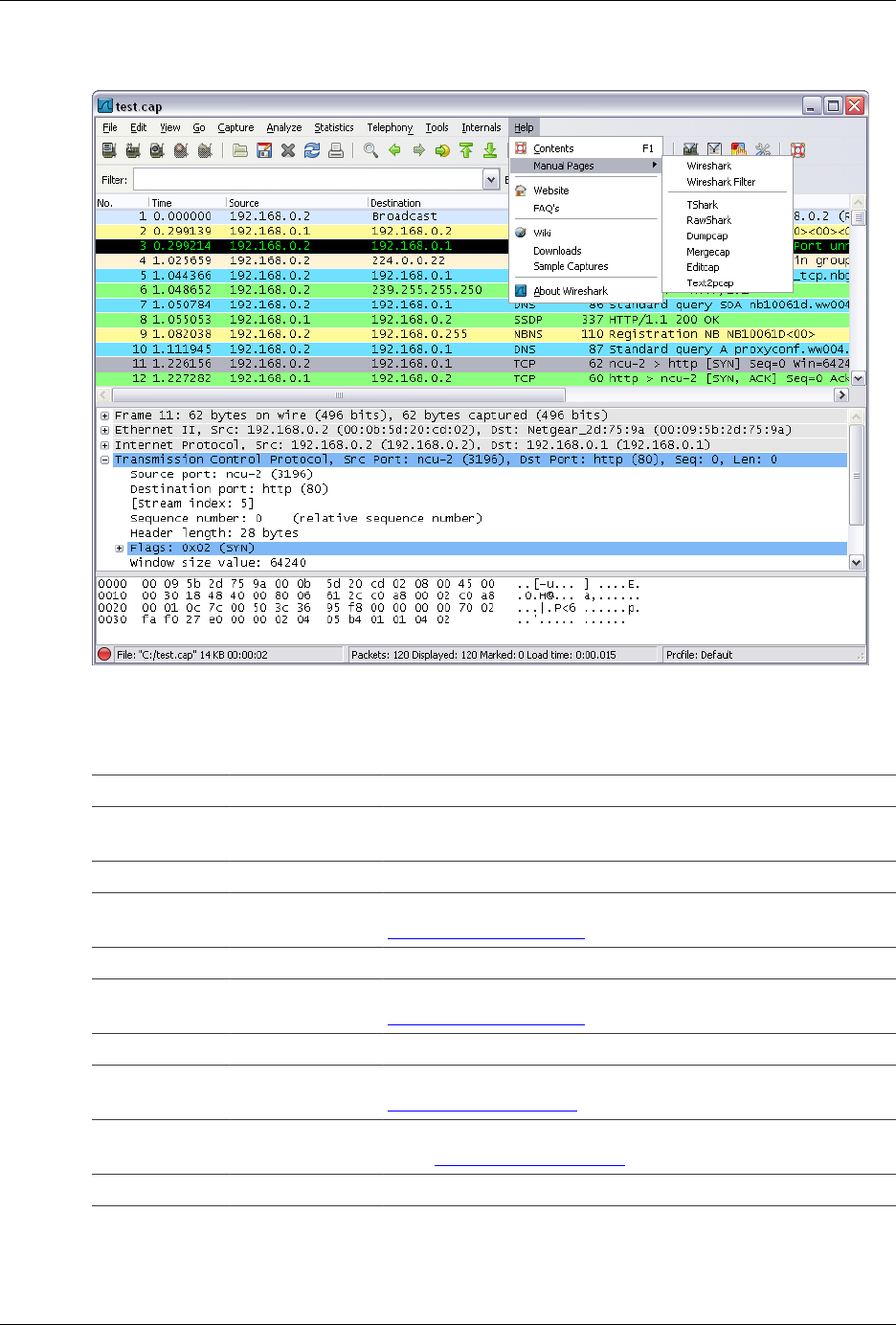Open the display filters toolbar icon
Screen dimensions: 896x1325
click(714, 149)
